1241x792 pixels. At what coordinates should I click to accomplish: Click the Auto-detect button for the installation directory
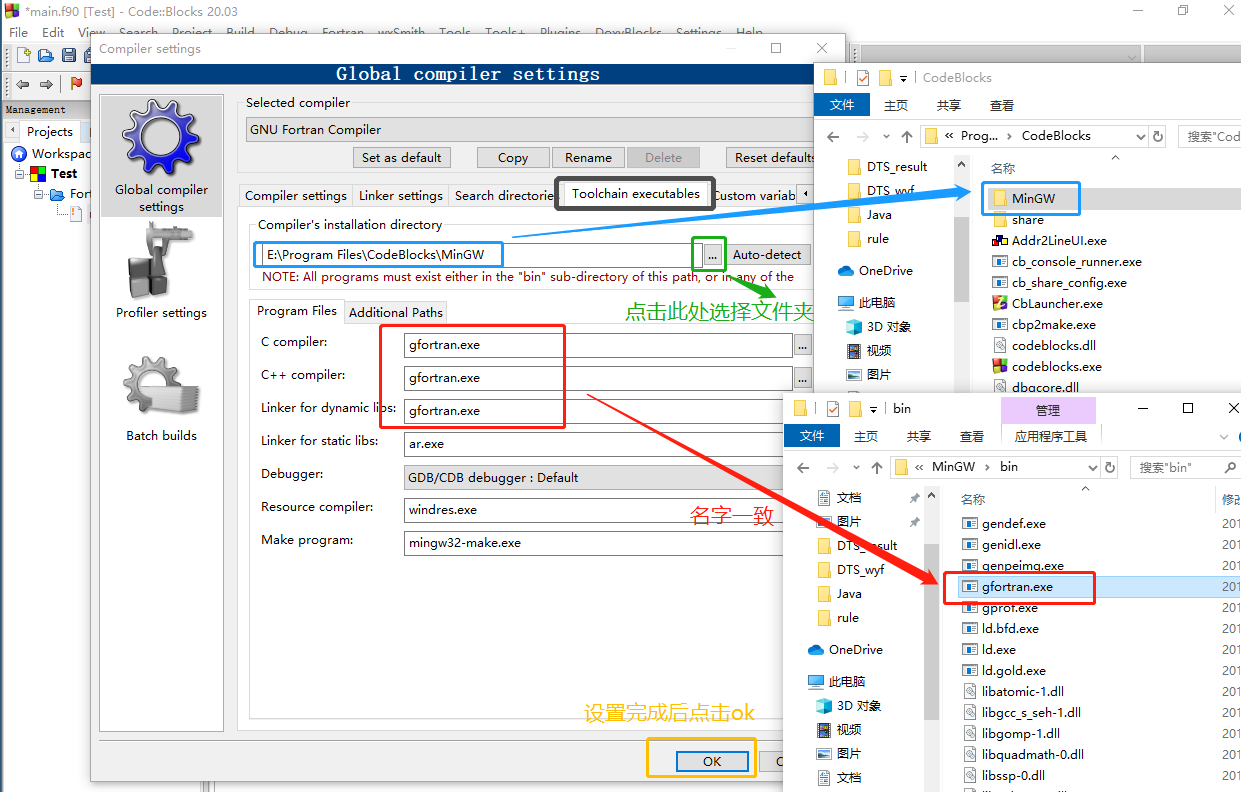pos(767,254)
